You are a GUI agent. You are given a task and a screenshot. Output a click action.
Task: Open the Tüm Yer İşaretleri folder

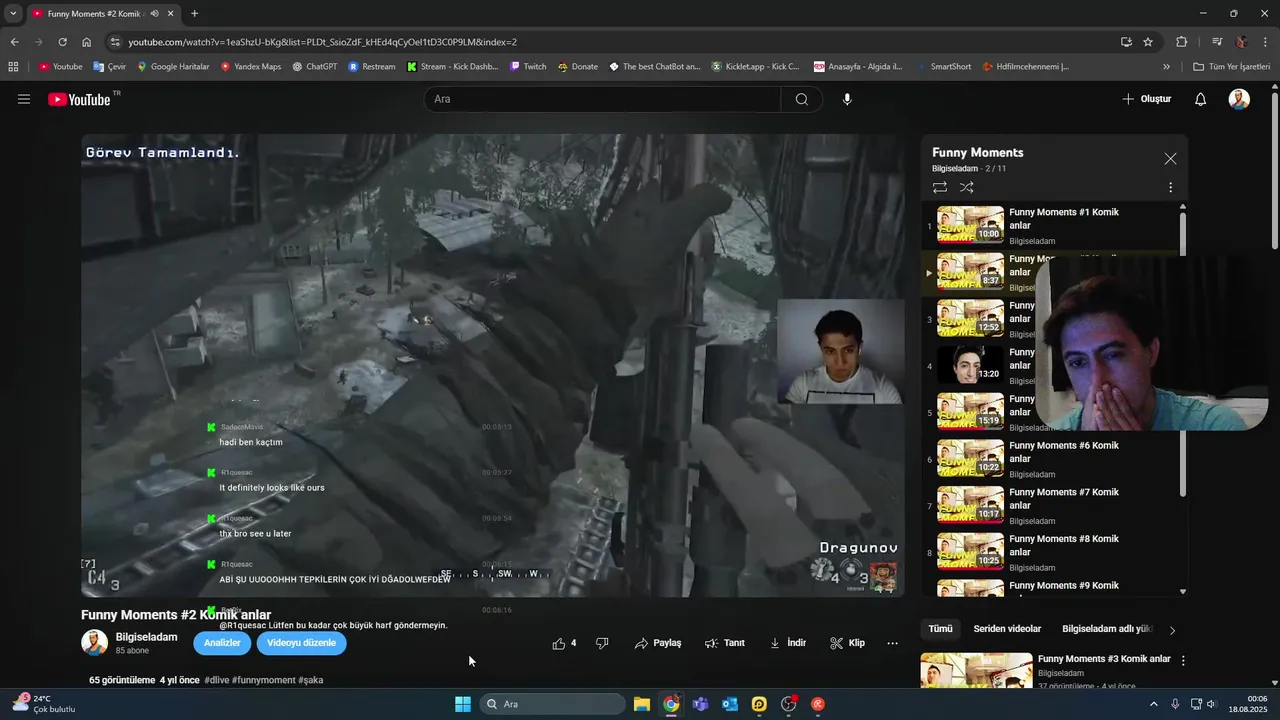tap(1231, 67)
